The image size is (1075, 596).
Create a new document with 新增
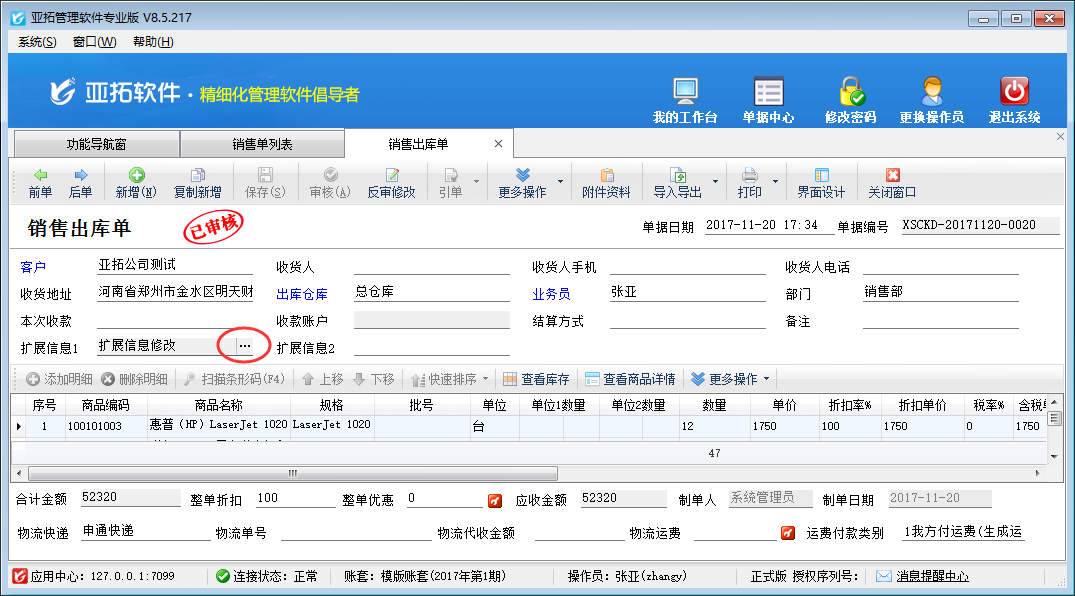135,183
